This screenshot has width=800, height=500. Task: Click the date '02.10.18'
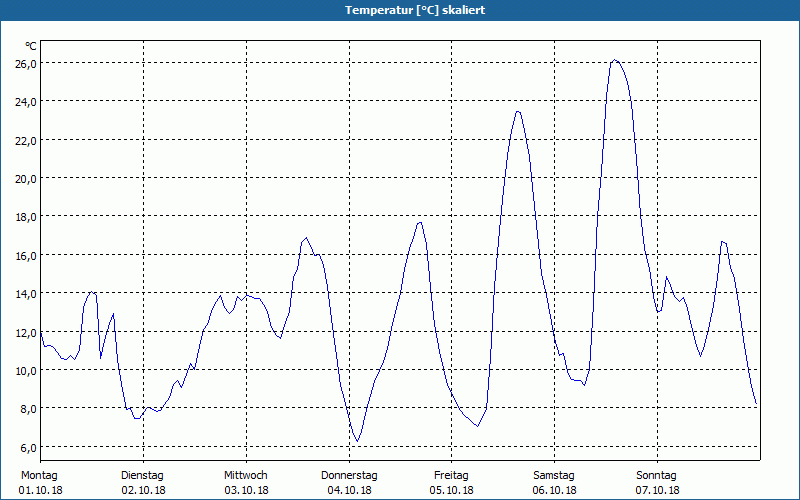tap(143, 490)
